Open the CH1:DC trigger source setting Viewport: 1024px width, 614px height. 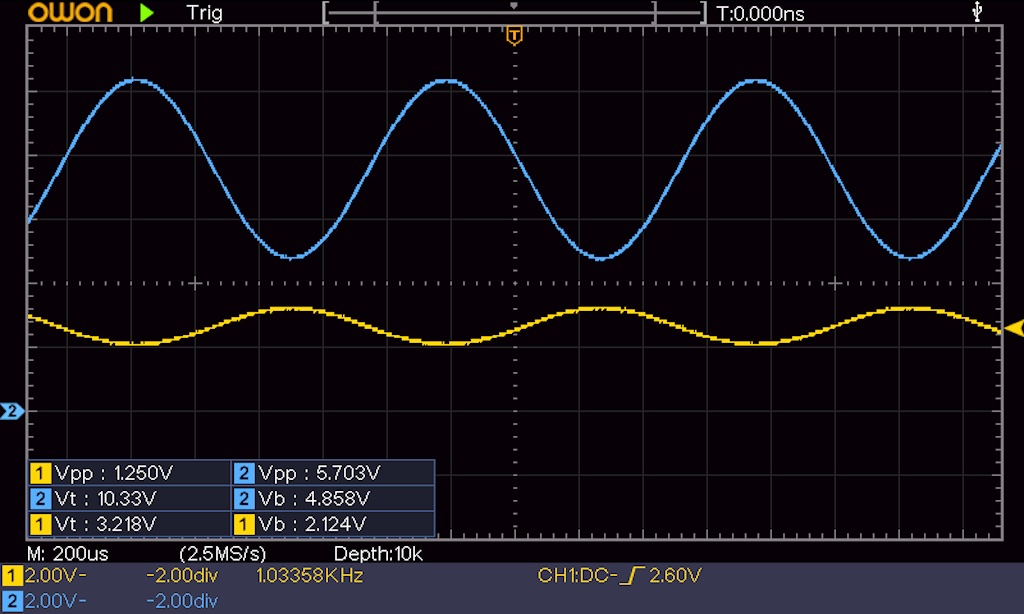click(x=573, y=577)
